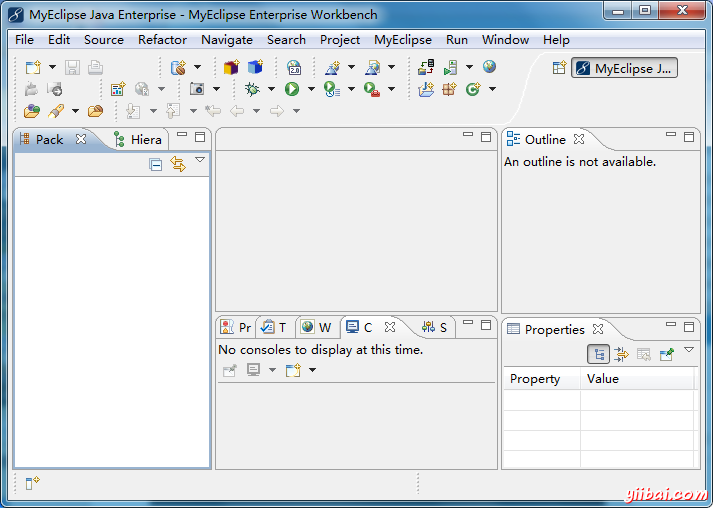This screenshot has width=713, height=508.
Task: Click the blue cube new module icon
Action: [255, 67]
